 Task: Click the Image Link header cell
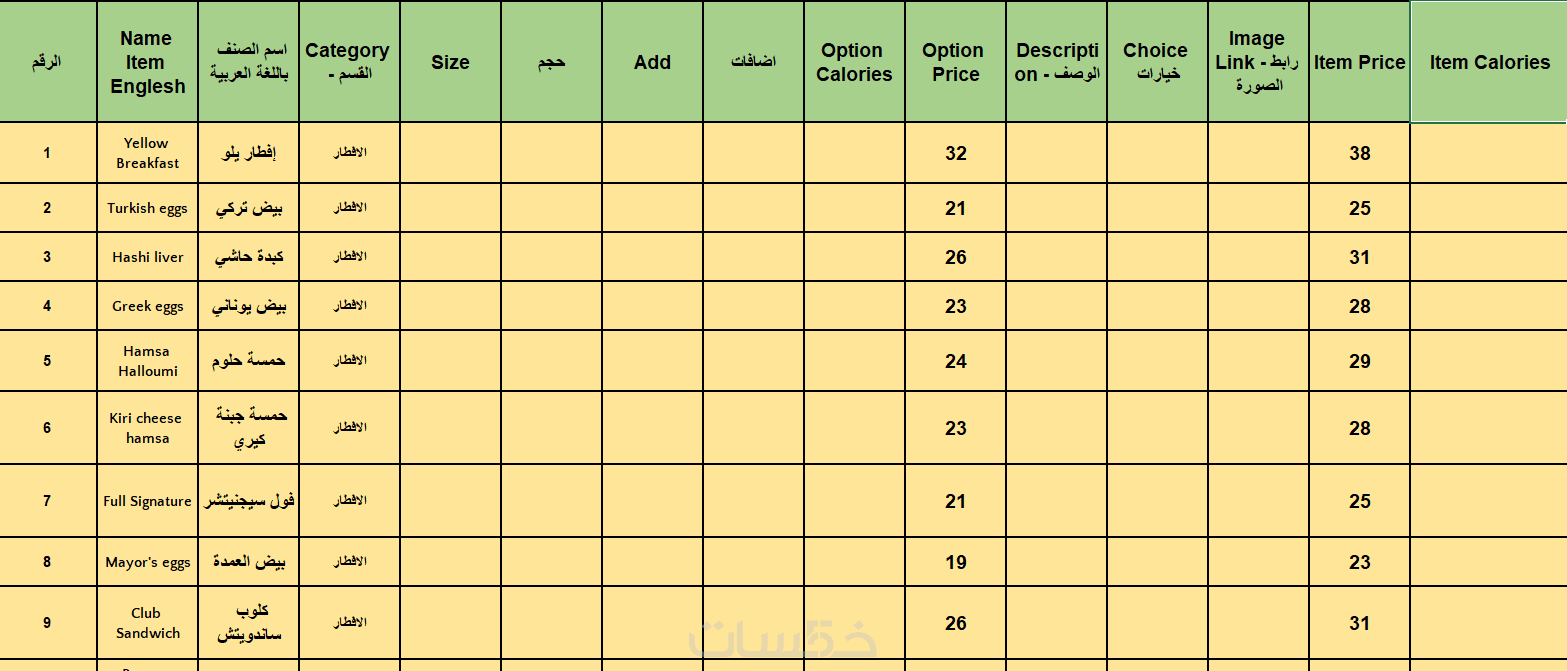1257,62
